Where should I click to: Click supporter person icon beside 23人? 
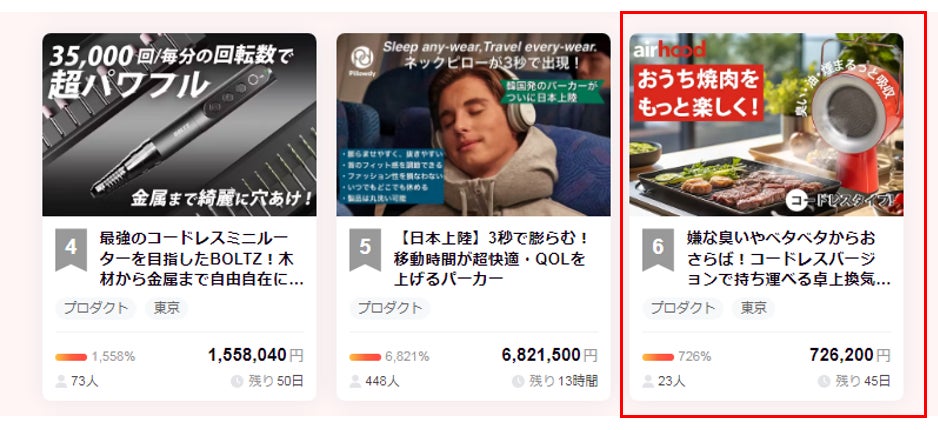coord(648,381)
